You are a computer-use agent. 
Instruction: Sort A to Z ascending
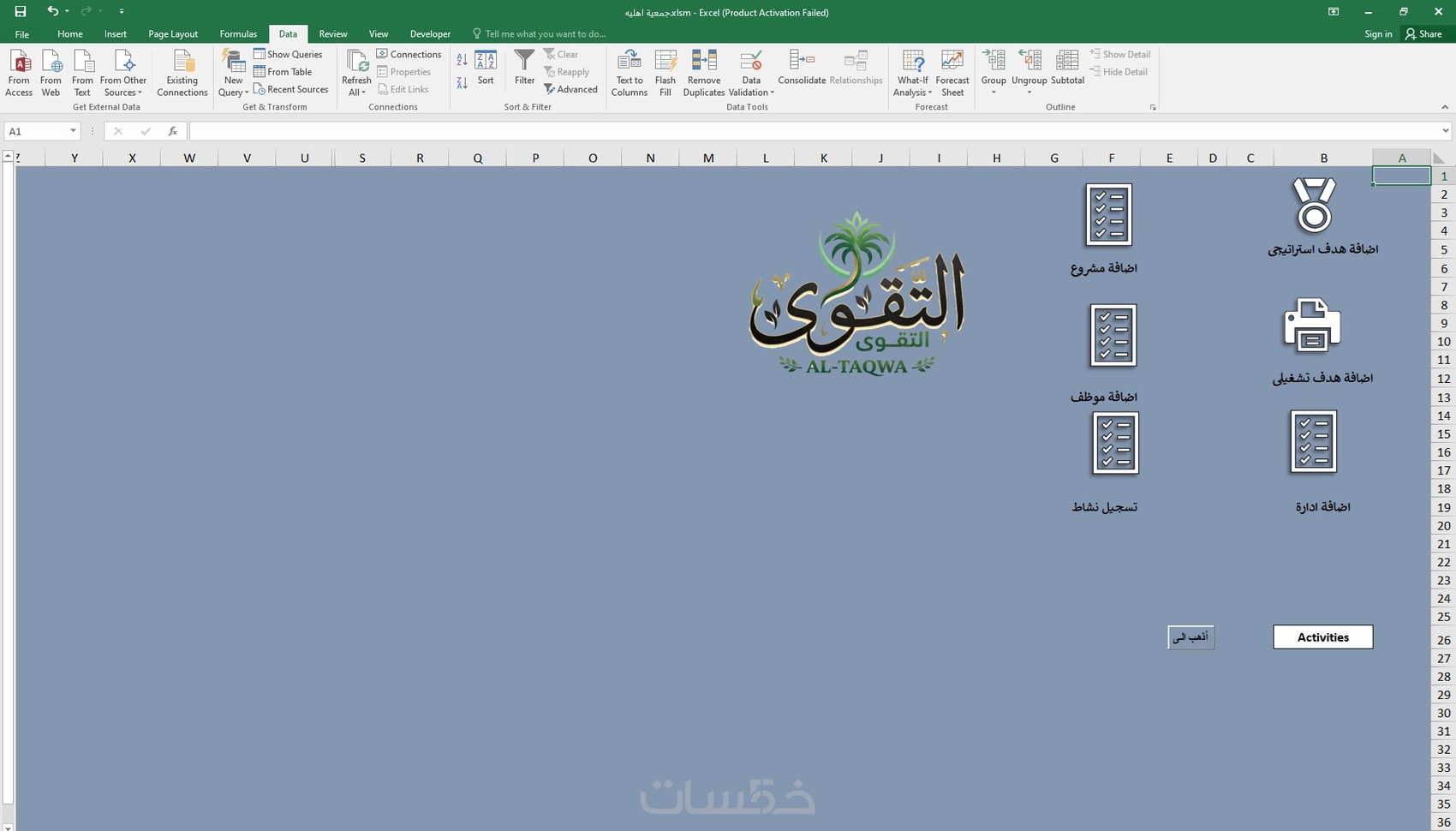[x=462, y=60]
